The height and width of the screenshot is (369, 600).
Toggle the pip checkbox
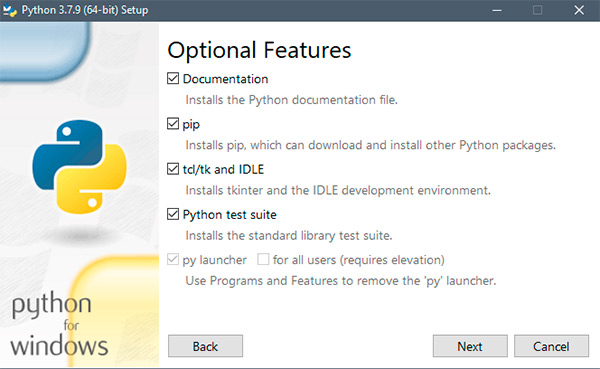tap(173, 124)
